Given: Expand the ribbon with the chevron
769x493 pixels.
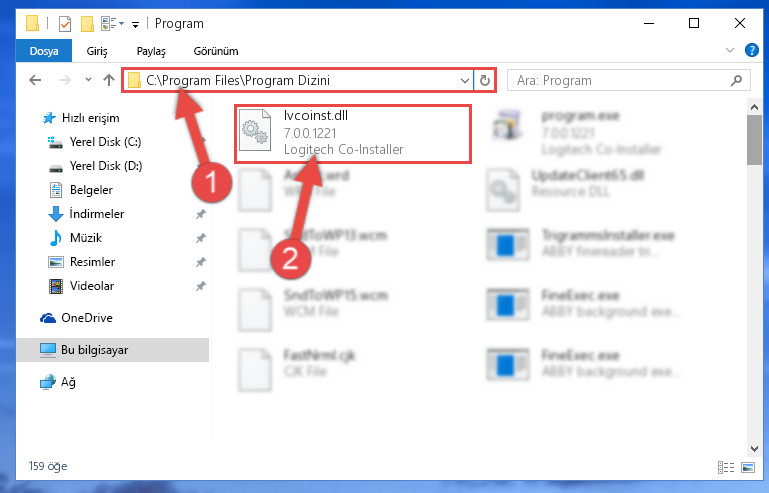Looking at the screenshot, I should [x=730, y=50].
